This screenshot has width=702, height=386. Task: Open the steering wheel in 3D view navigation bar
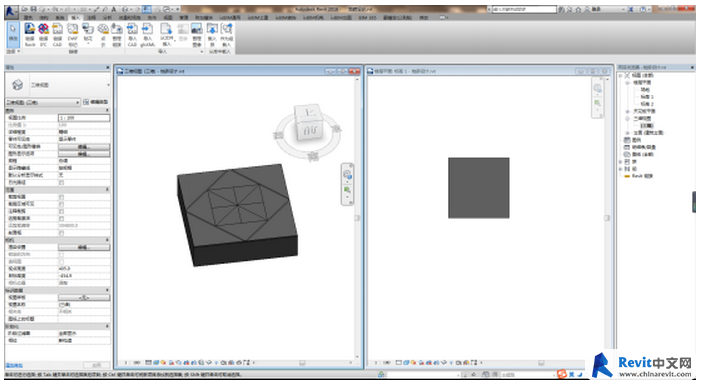[347, 174]
